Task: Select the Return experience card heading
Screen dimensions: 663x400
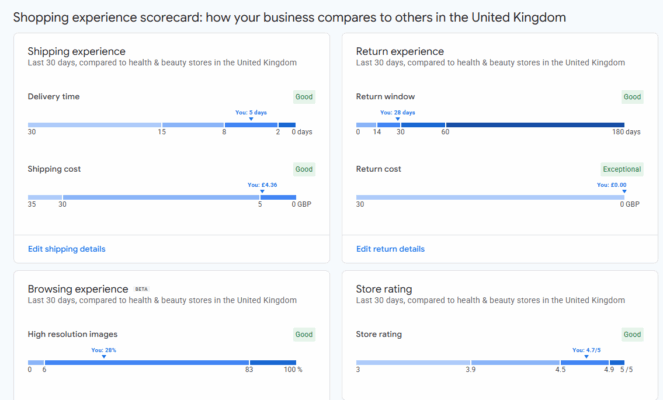Action: tap(400, 52)
